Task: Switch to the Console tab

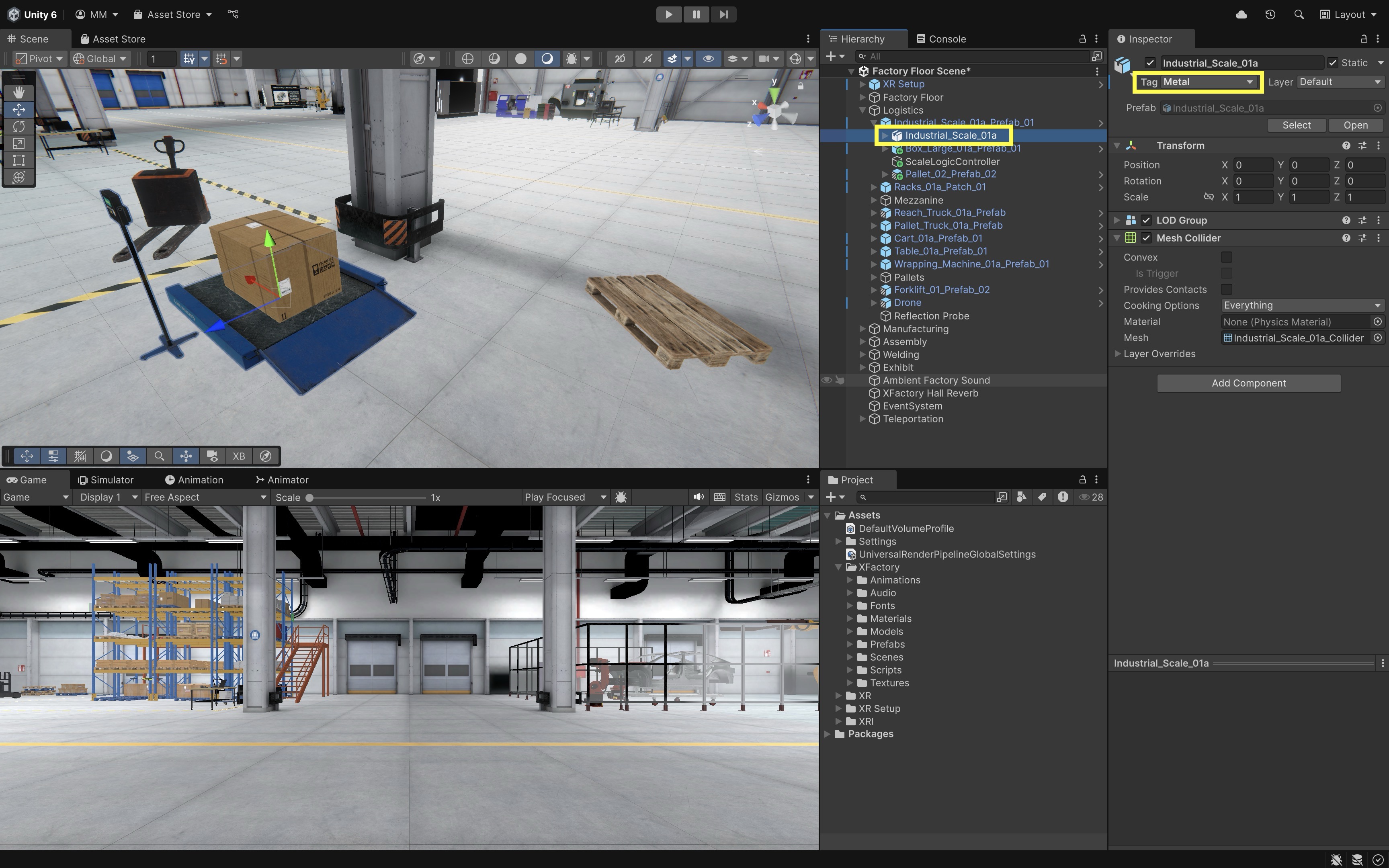Action: (x=941, y=39)
